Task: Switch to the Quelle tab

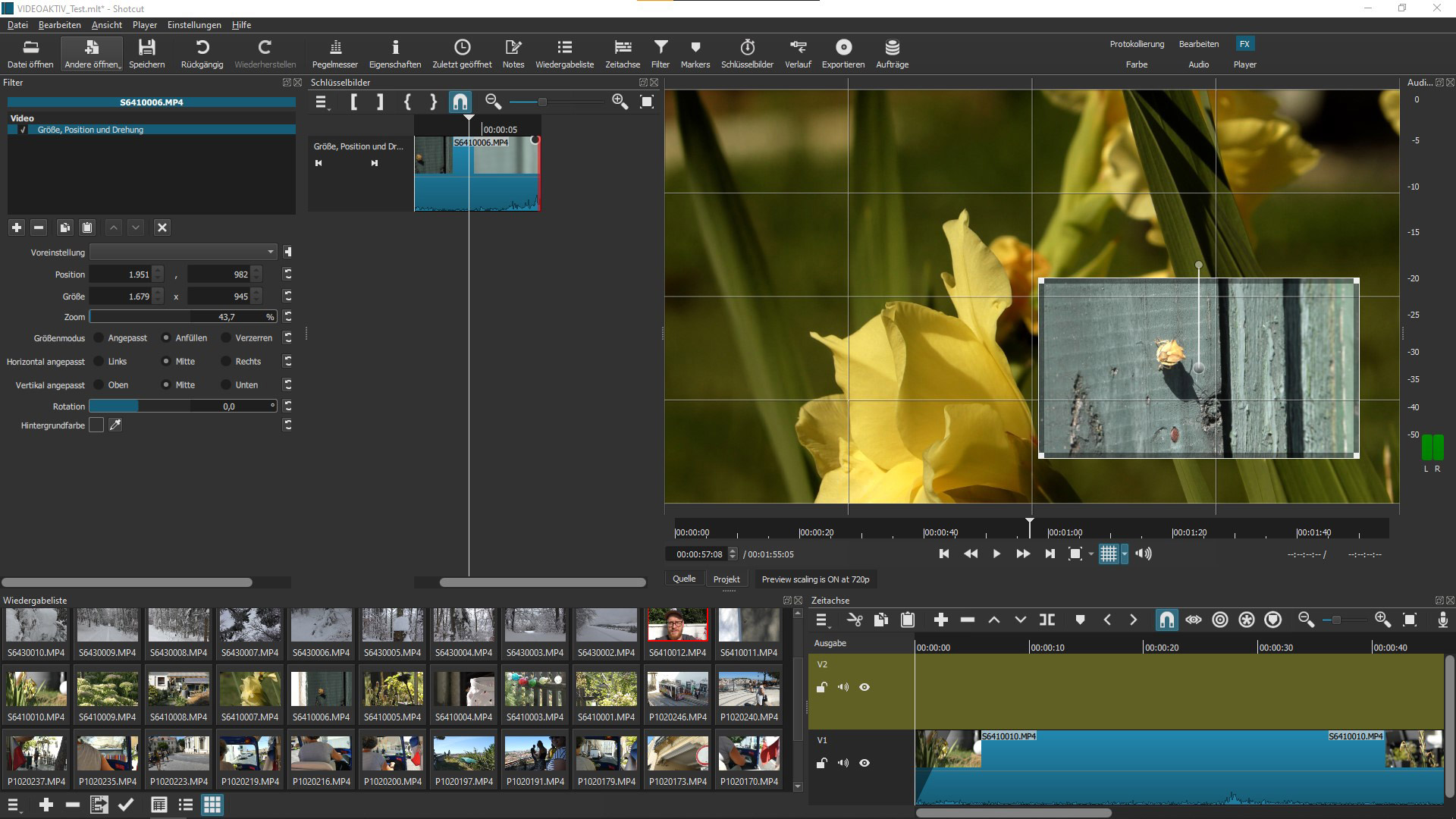Action: pos(684,579)
